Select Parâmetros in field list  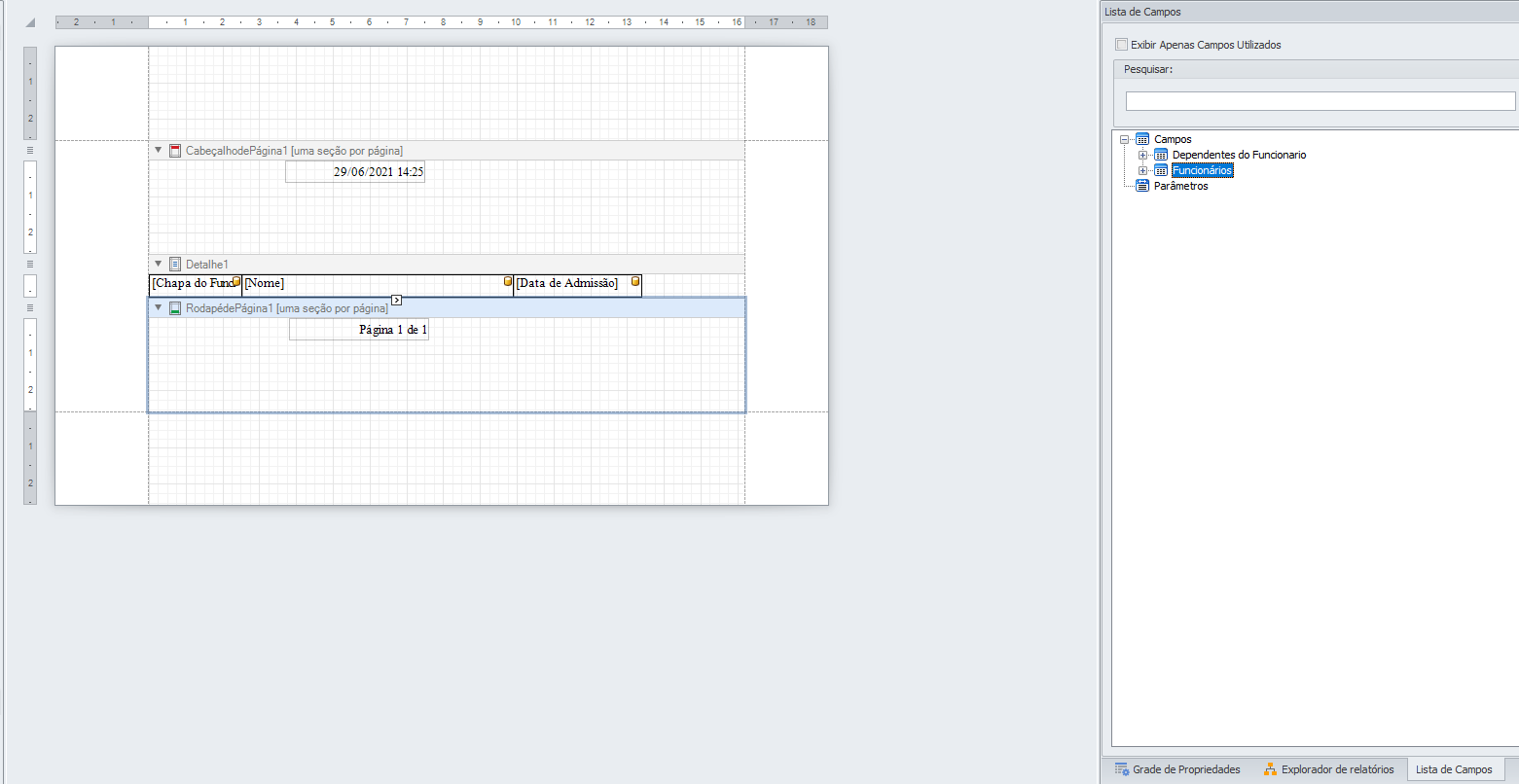coord(1180,186)
